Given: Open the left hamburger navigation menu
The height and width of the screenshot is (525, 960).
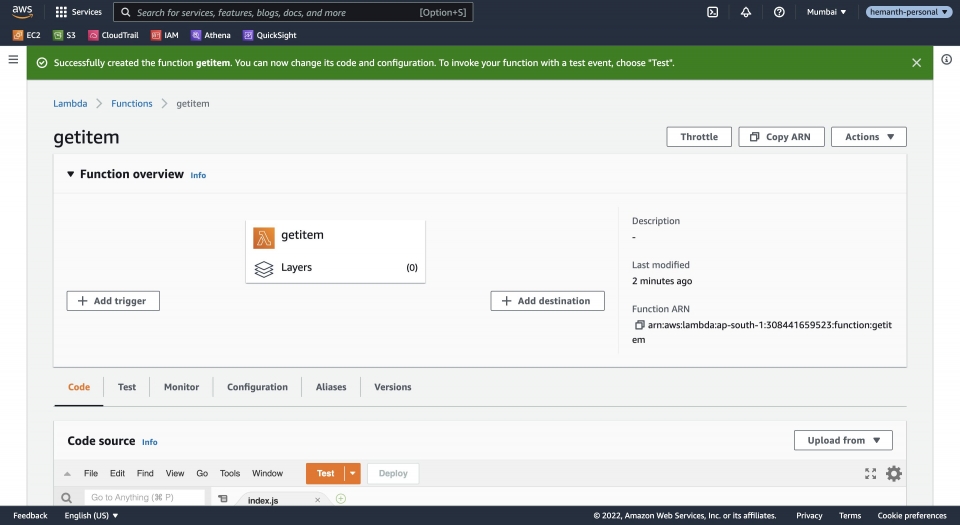Looking at the screenshot, I should click(x=13, y=60).
